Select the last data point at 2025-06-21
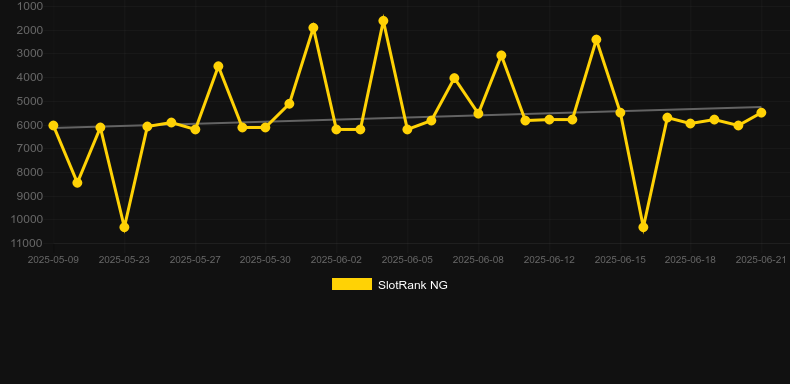Screen dimensions: 790x384 [x=761, y=112]
